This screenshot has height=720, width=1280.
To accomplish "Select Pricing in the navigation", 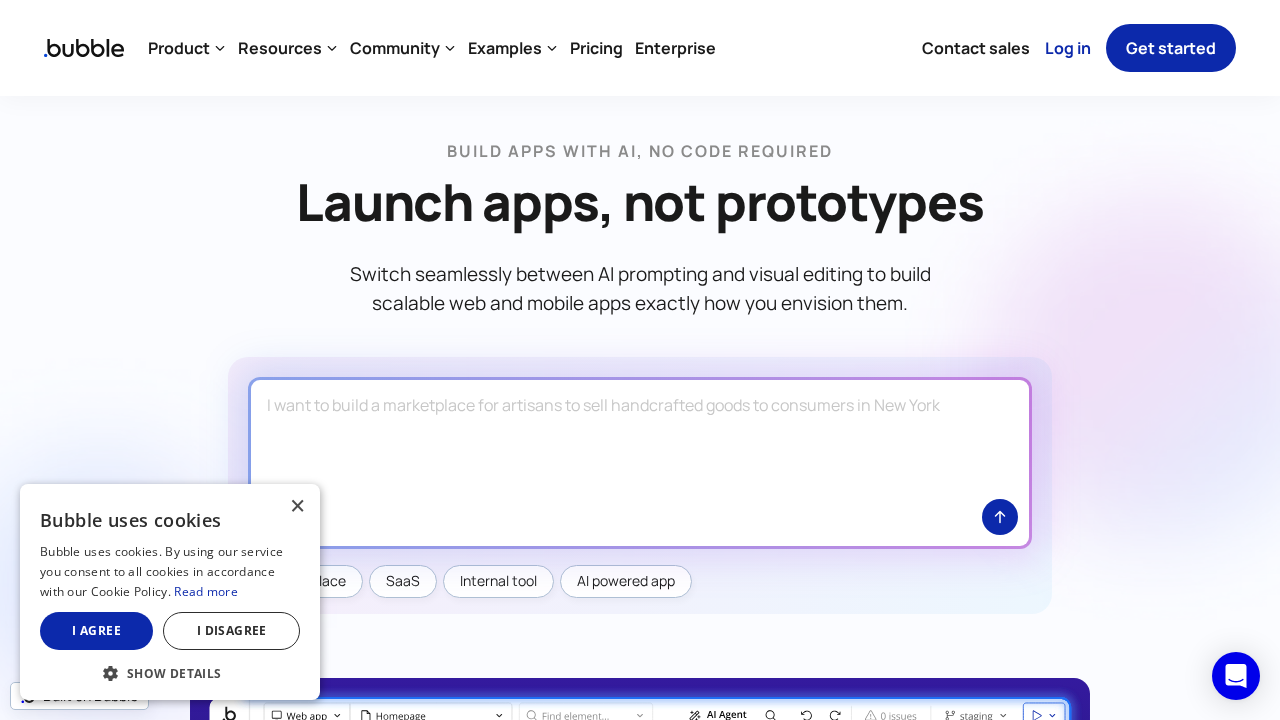I will click(x=596, y=48).
